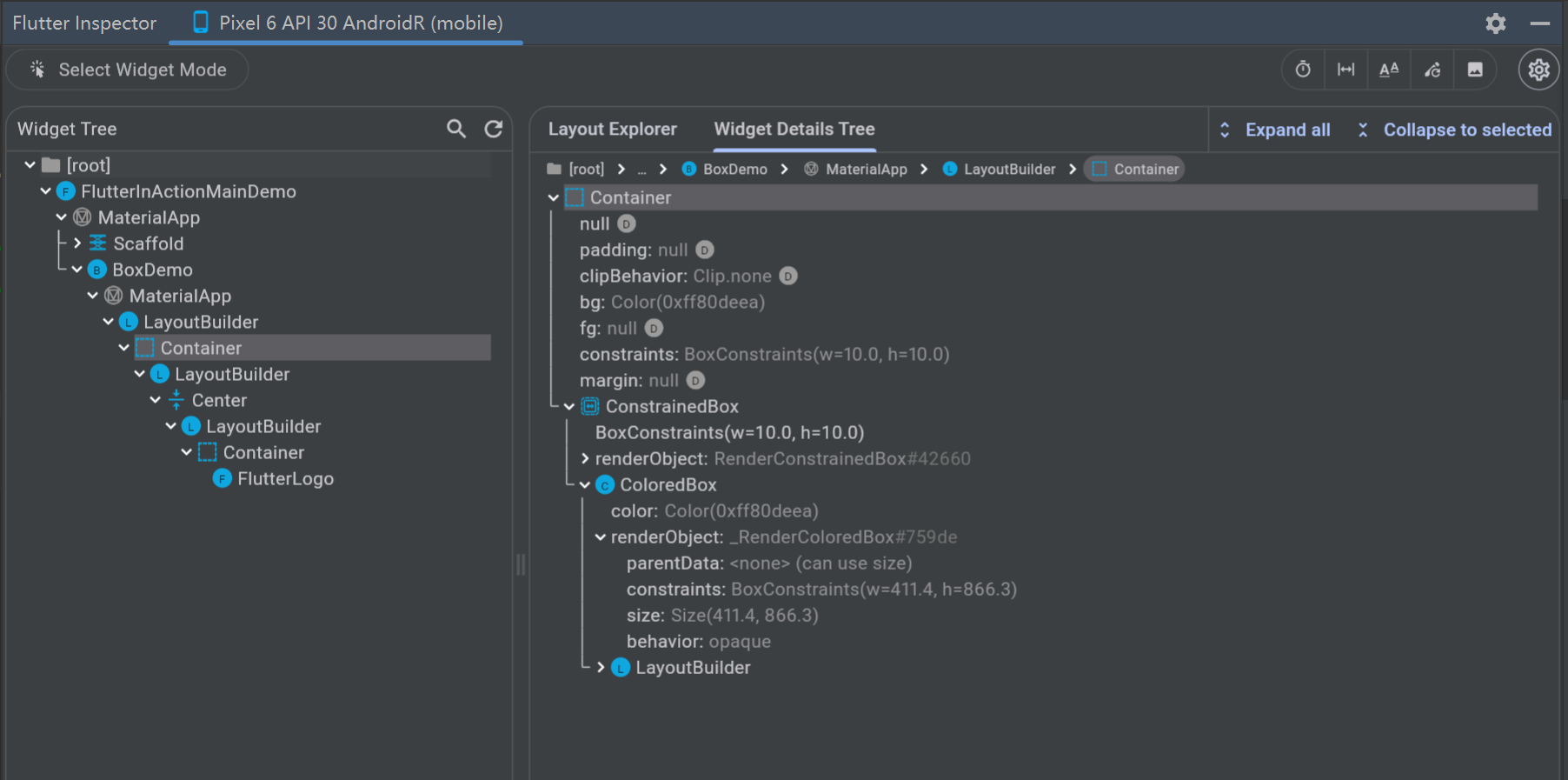Collapse the [root] tree node
The width and height of the screenshot is (1568, 780).
[30, 164]
